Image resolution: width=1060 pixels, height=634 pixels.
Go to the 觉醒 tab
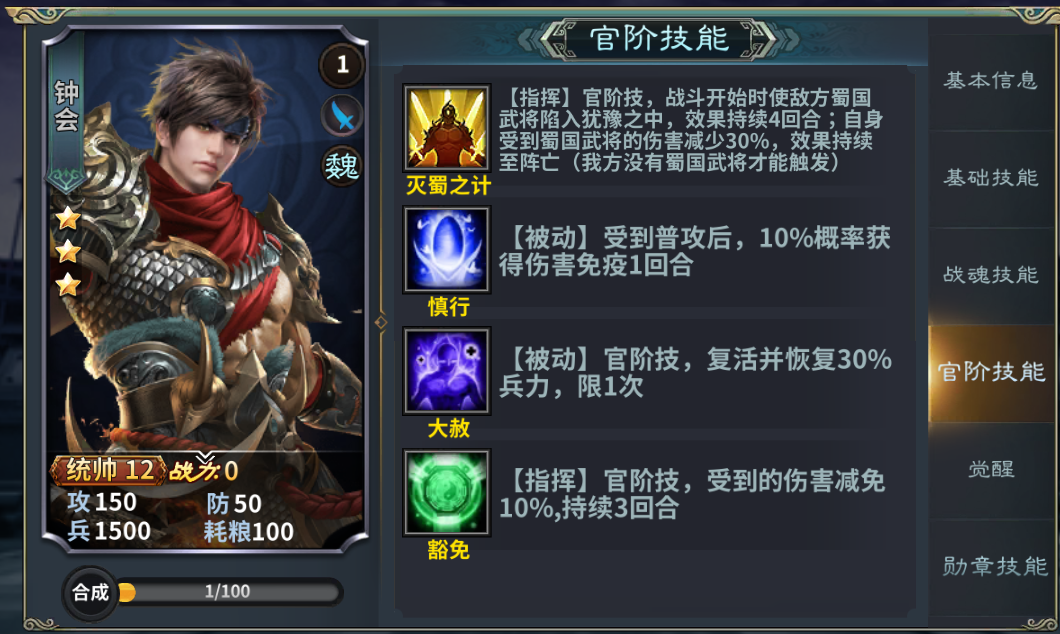coord(990,470)
